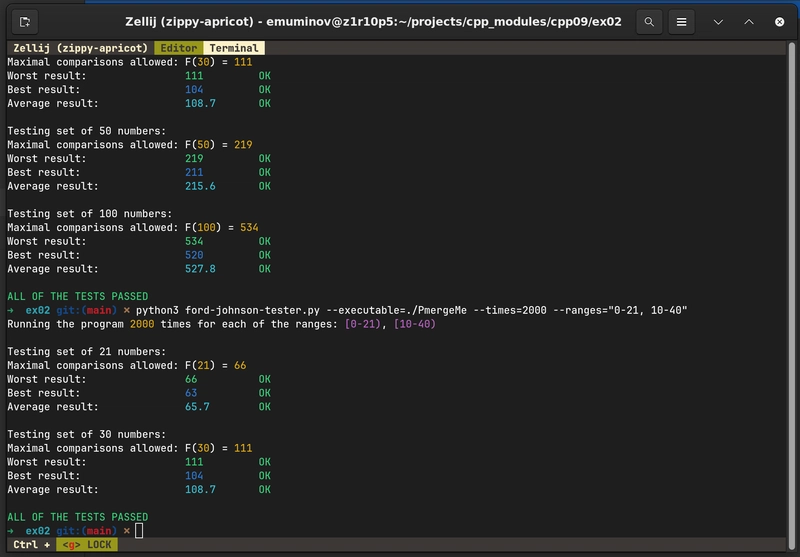Minimize the Zellij terminal window
The image size is (800, 557).
(x=718, y=21)
